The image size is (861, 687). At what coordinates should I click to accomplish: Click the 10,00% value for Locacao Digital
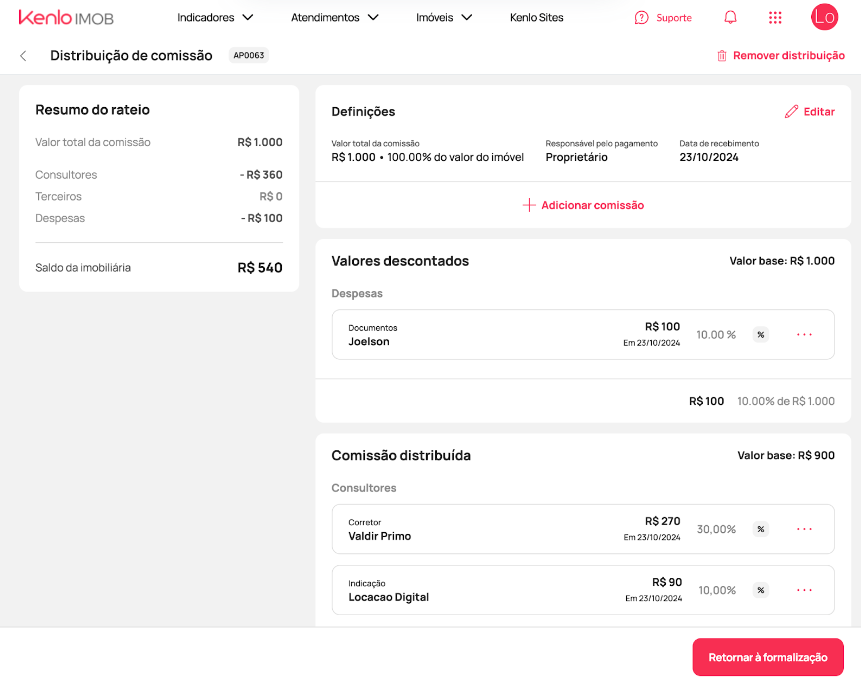tap(717, 590)
